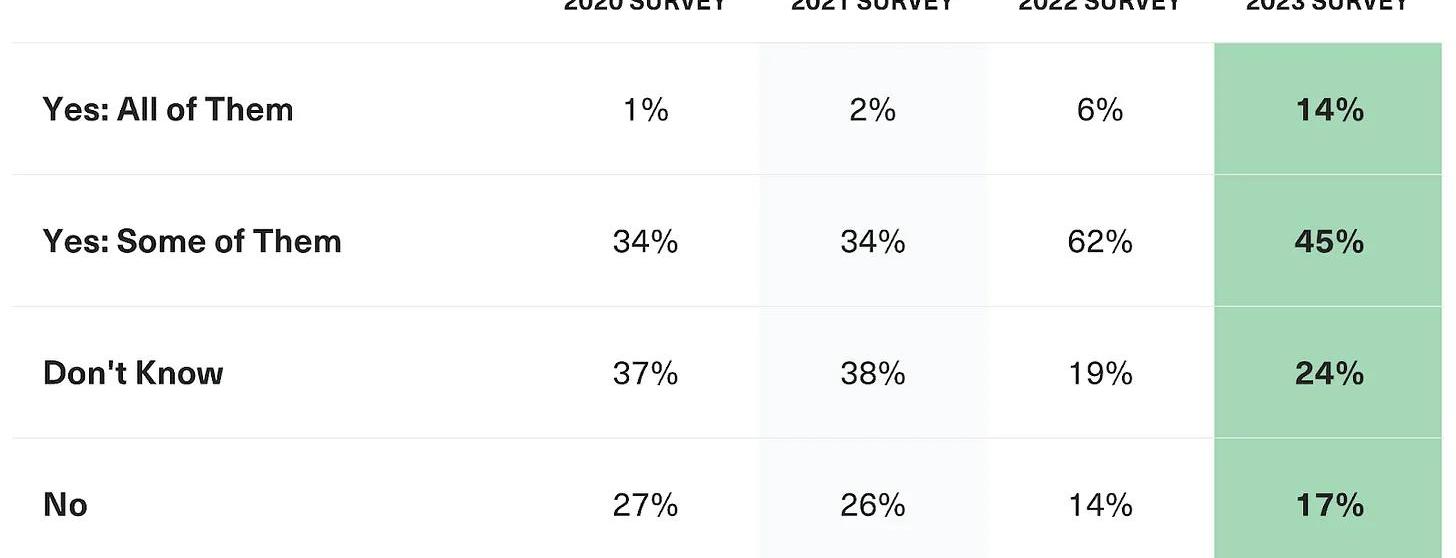The image size is (1456, 558).
Task: Click the 6% value in 2022 column
Action: (x=1100, y=109)
